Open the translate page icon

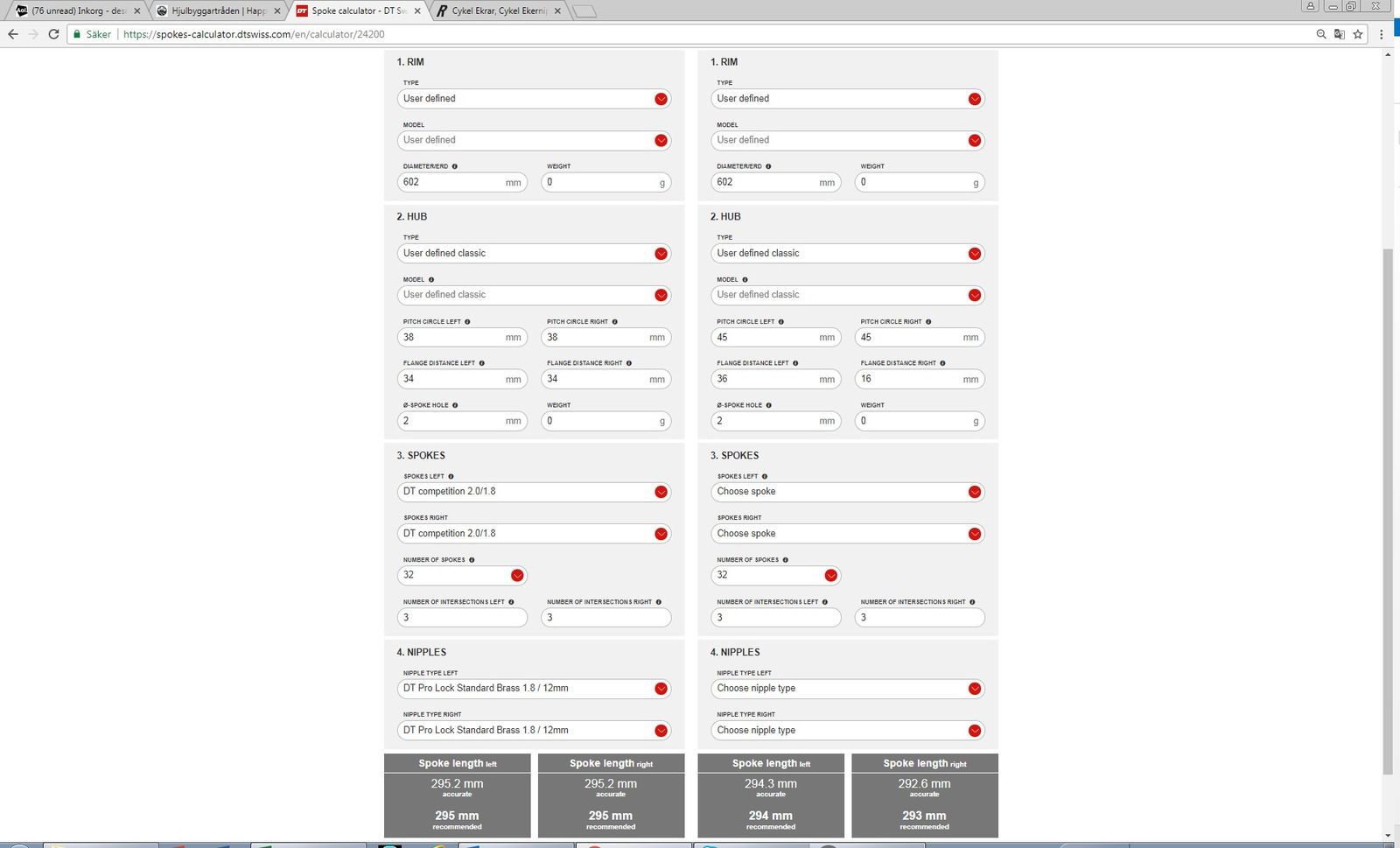[1340, 34]
